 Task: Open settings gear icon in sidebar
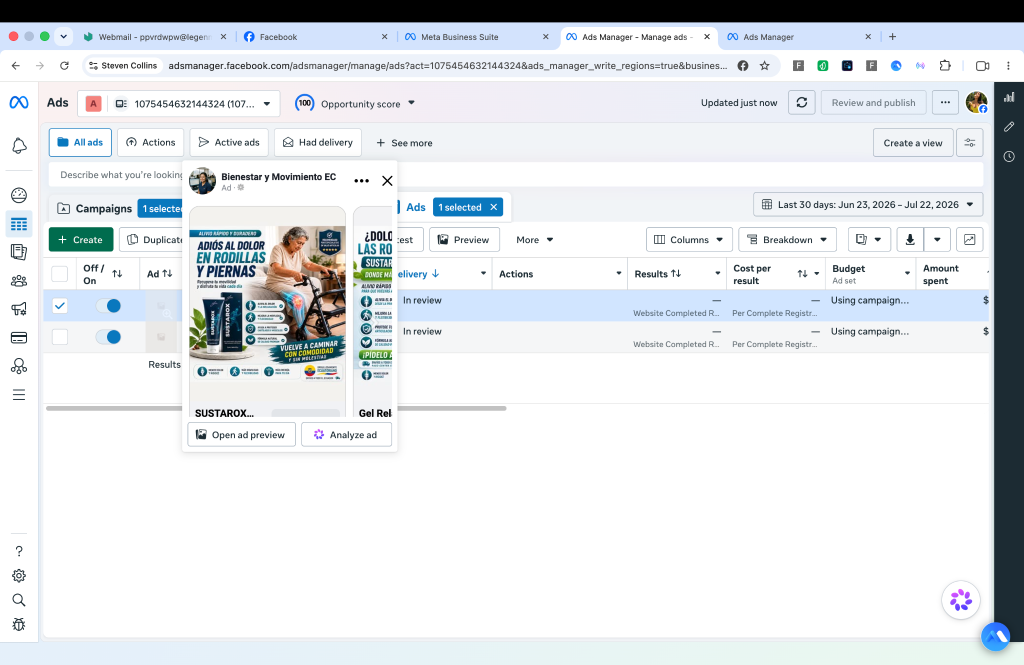coord(19,576)
